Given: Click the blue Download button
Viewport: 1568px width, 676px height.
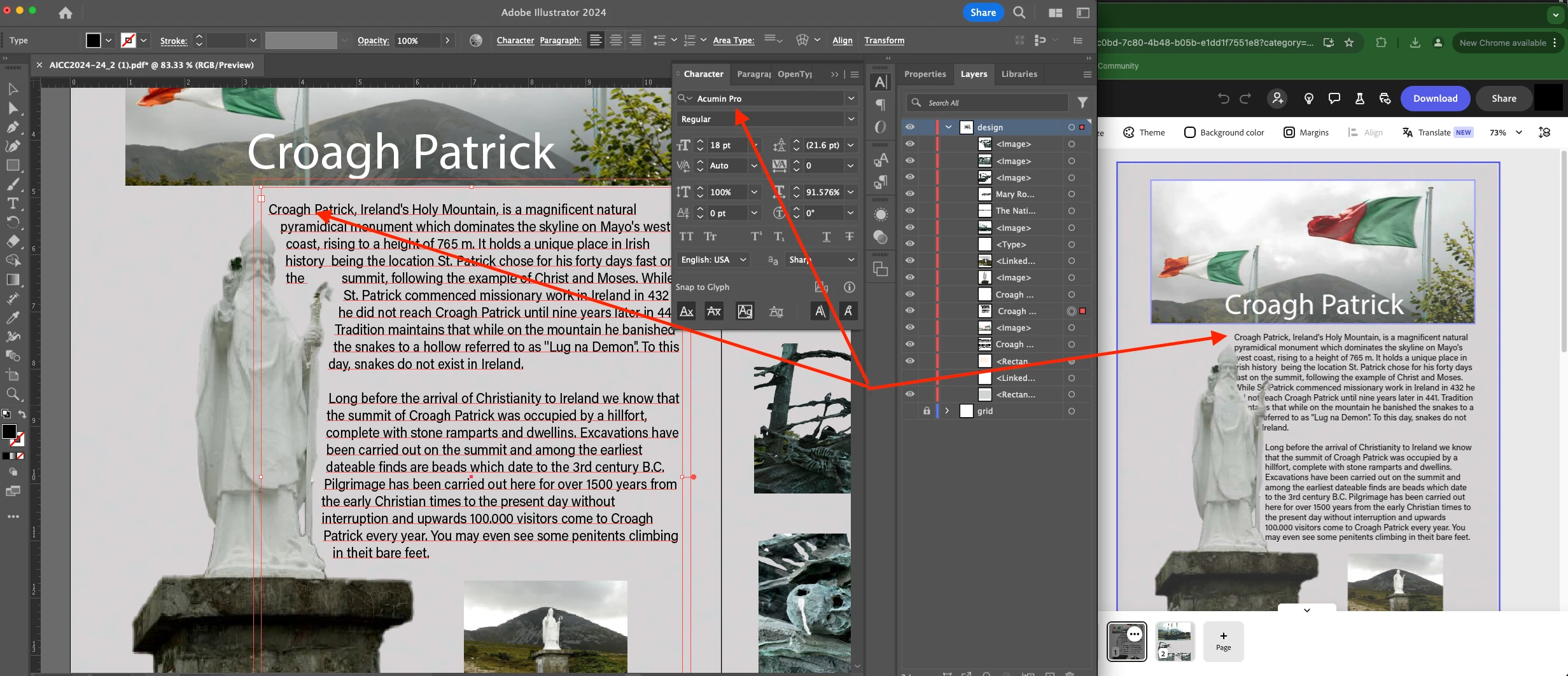Looking at the screenshot, I should (1435, 99).
